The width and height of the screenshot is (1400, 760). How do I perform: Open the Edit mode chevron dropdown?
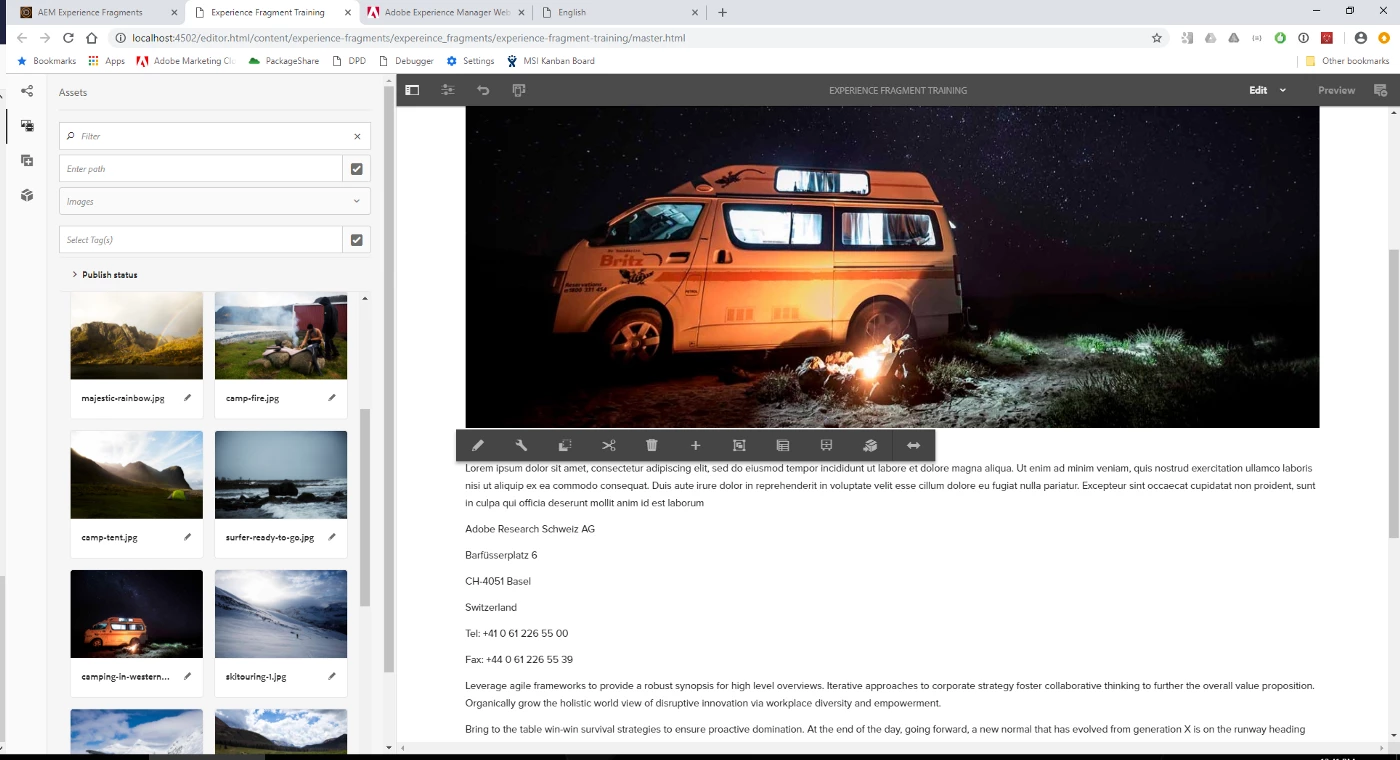[1283, 90]
